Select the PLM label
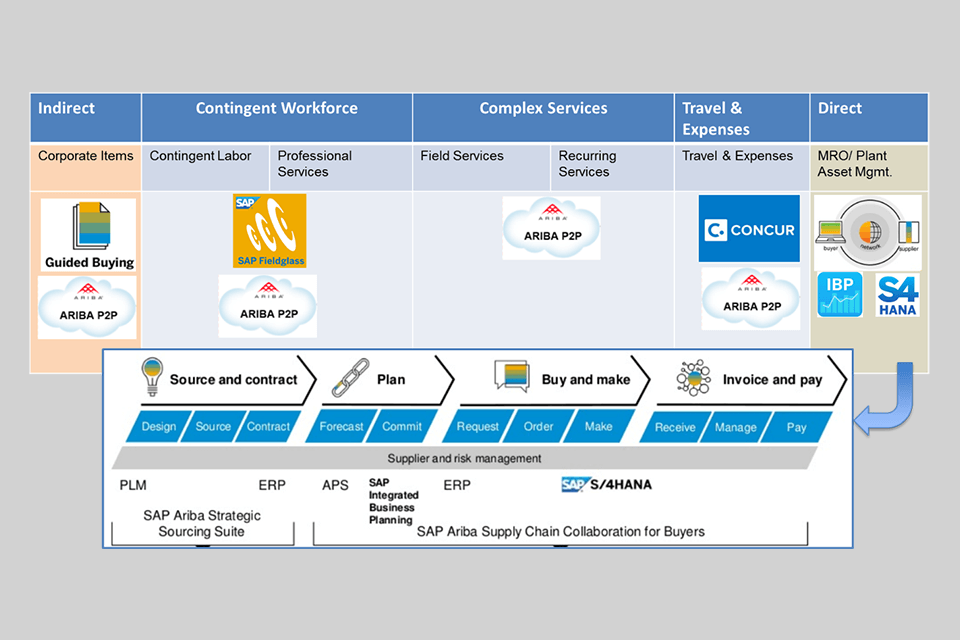The image size is (960, 640). tap(133, 485)
